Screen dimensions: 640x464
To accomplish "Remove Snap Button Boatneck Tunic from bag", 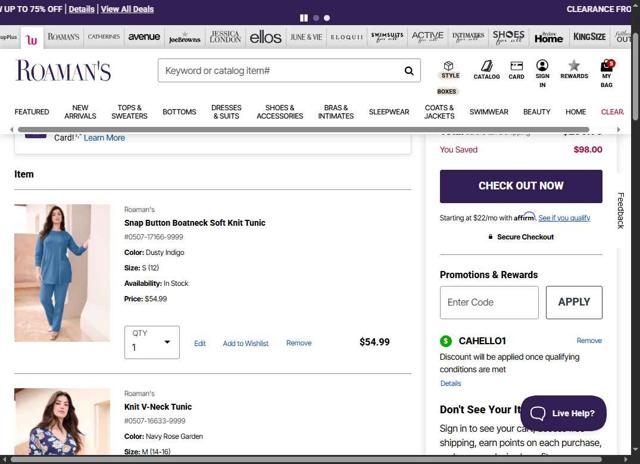I will (x=299, y=343).
